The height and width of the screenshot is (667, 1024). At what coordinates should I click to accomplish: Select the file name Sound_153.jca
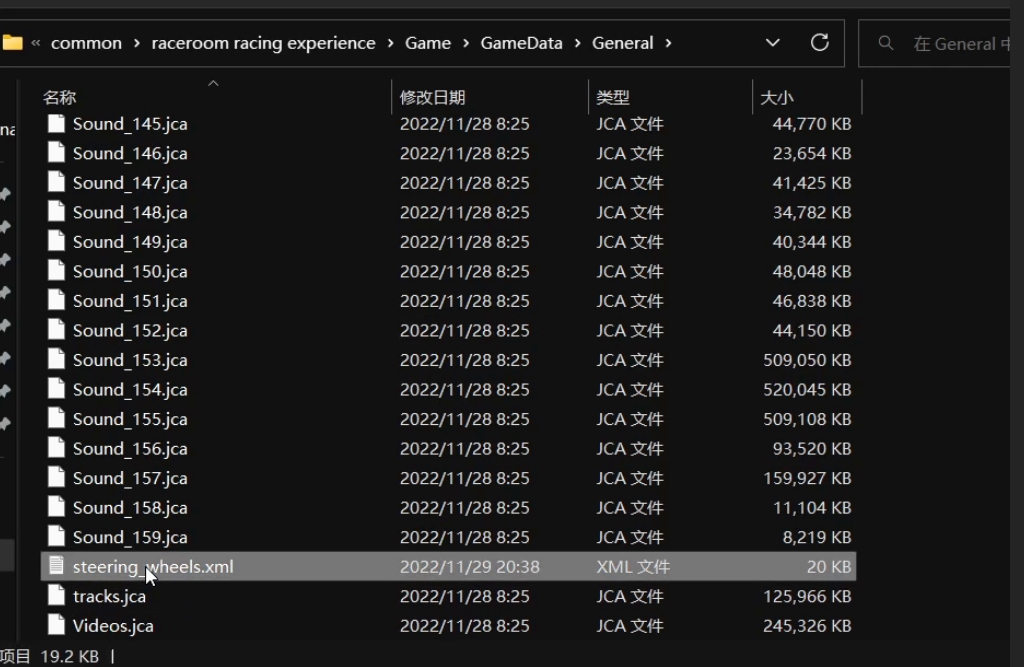[x=130, y=359]
